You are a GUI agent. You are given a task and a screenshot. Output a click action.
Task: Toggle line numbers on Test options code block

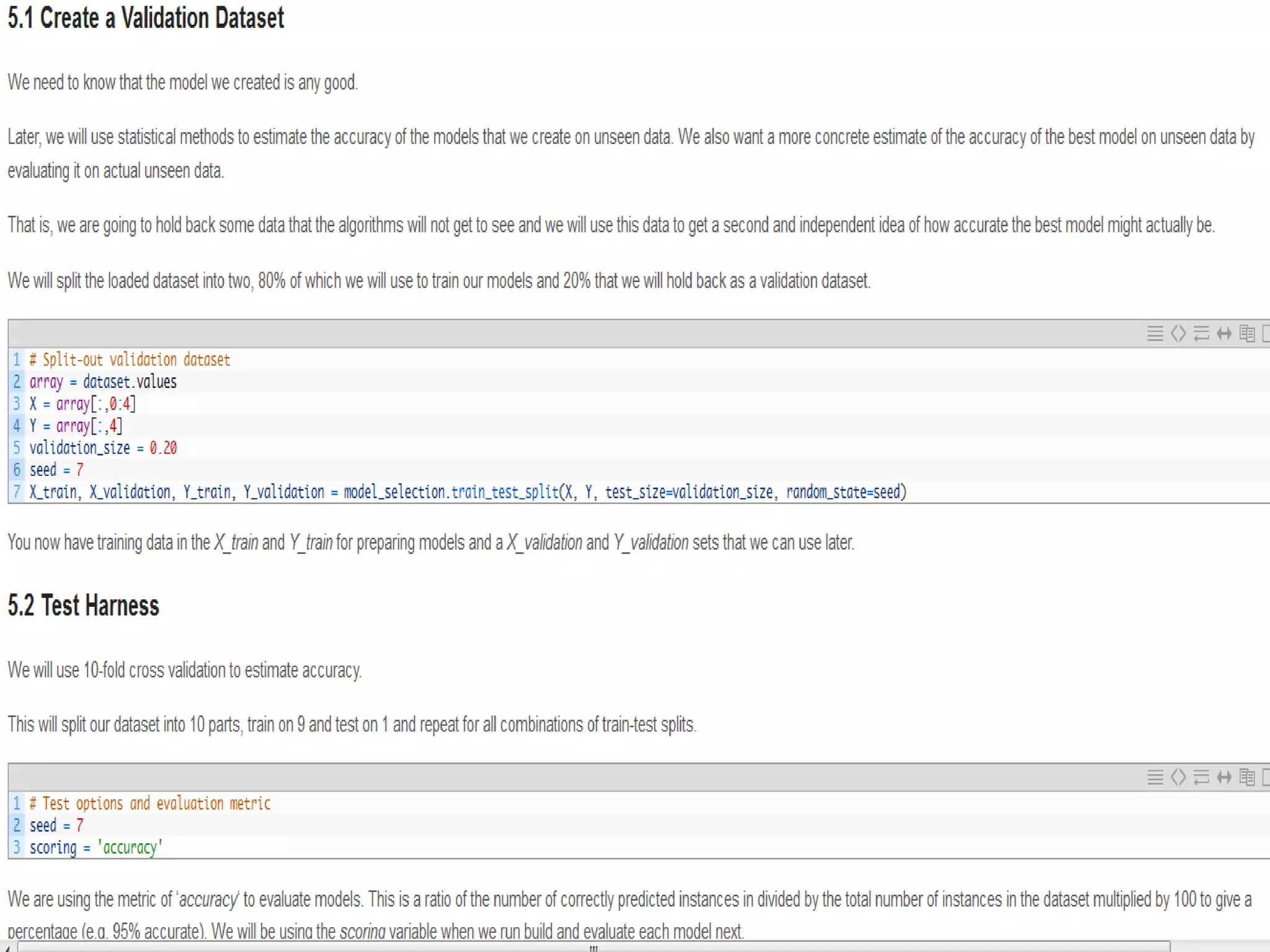tap(1155, 777)
